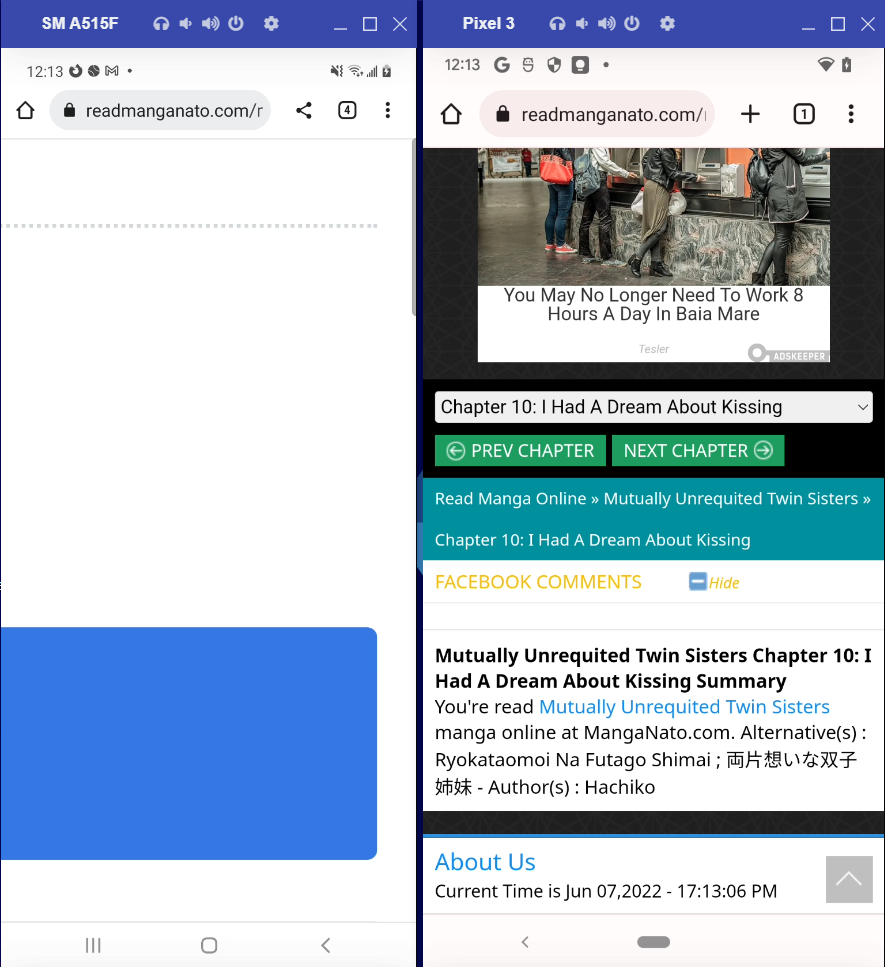
Task: Follow the Mutually Unrequited Twin Sisters link
Action: click(684, 707)
